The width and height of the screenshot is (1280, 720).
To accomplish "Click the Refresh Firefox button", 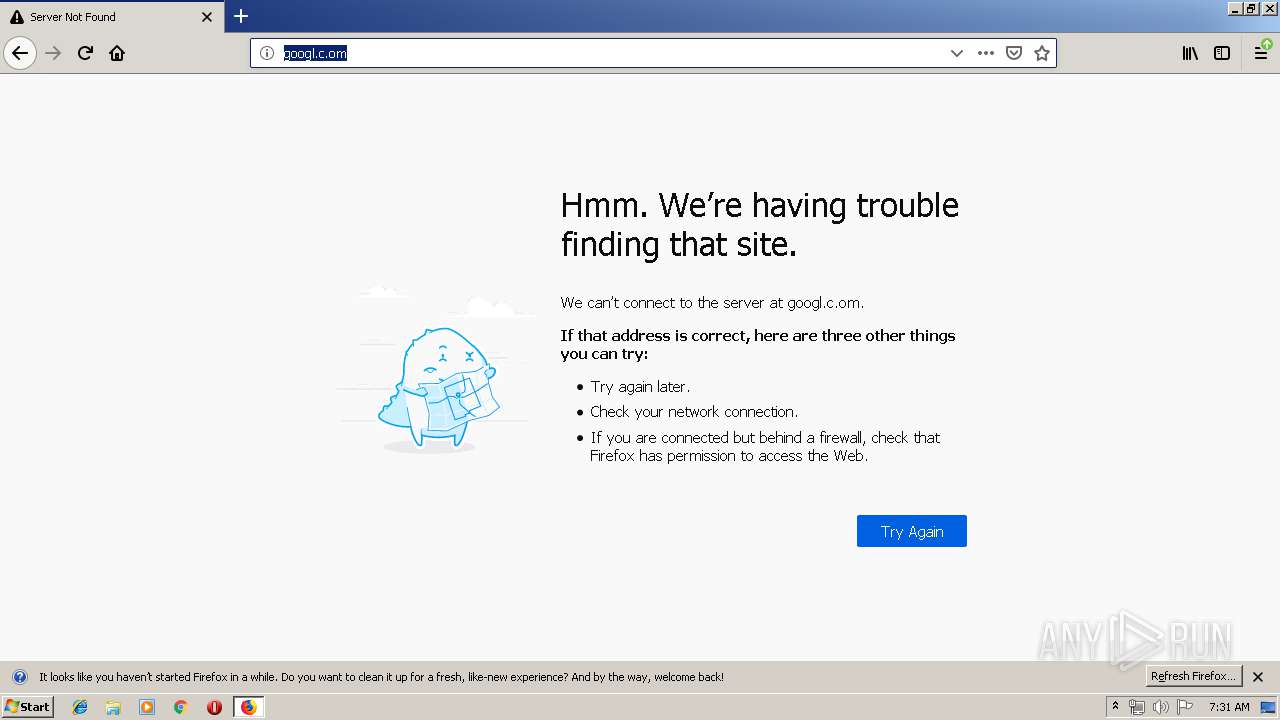I will coord(1193,676).
